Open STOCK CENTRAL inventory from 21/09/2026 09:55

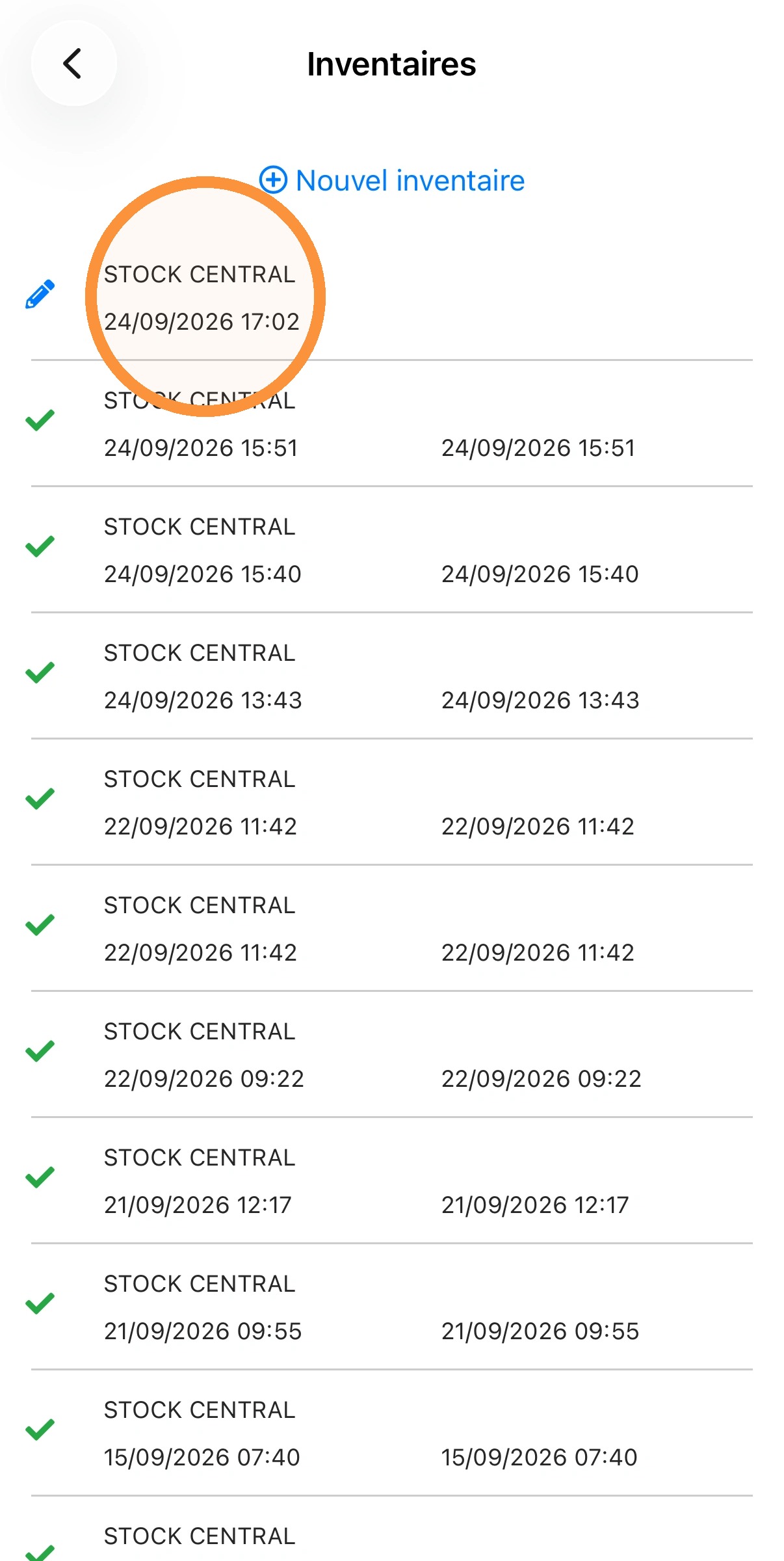(392, 1307)
